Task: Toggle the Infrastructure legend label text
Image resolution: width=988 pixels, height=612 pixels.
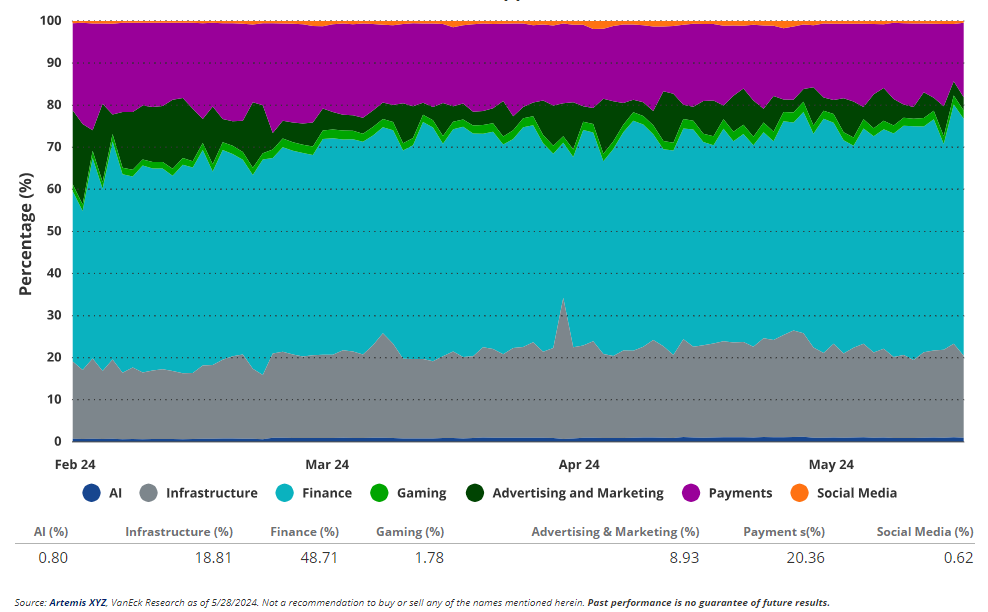Action: [211, 493]
